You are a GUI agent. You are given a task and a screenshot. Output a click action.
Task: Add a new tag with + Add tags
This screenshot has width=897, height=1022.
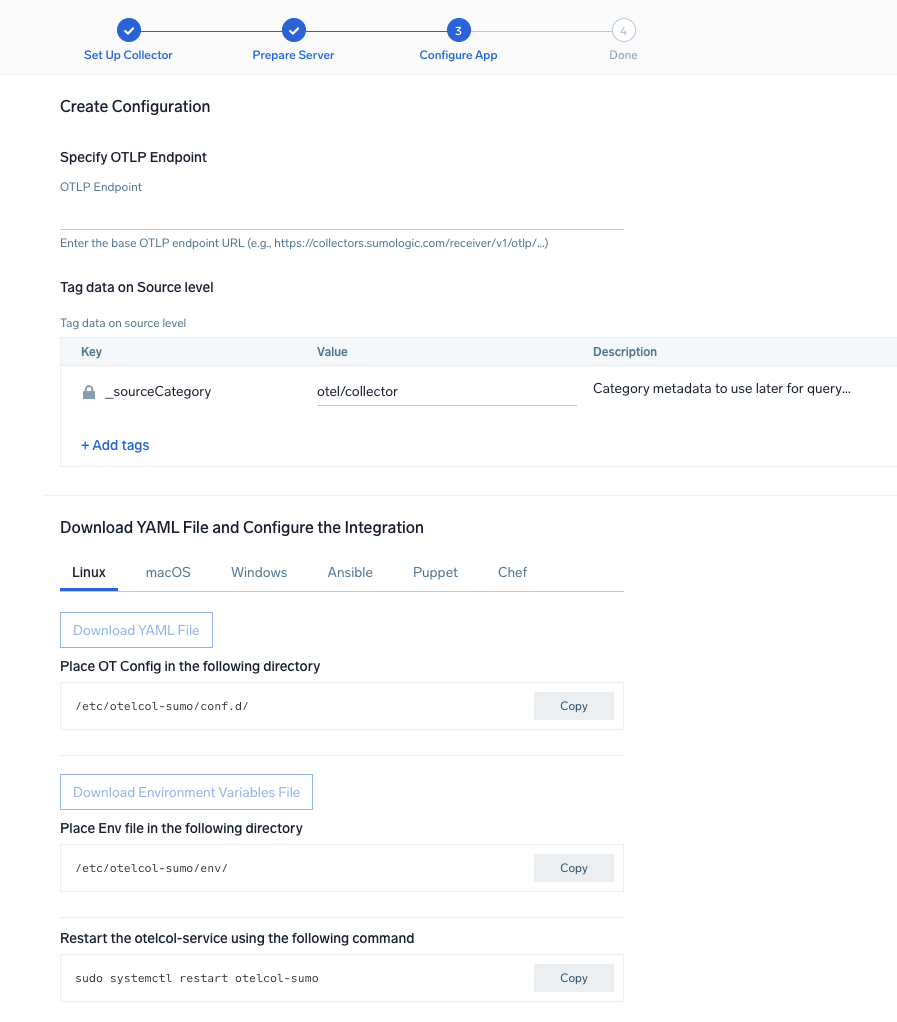pos(115,445)
